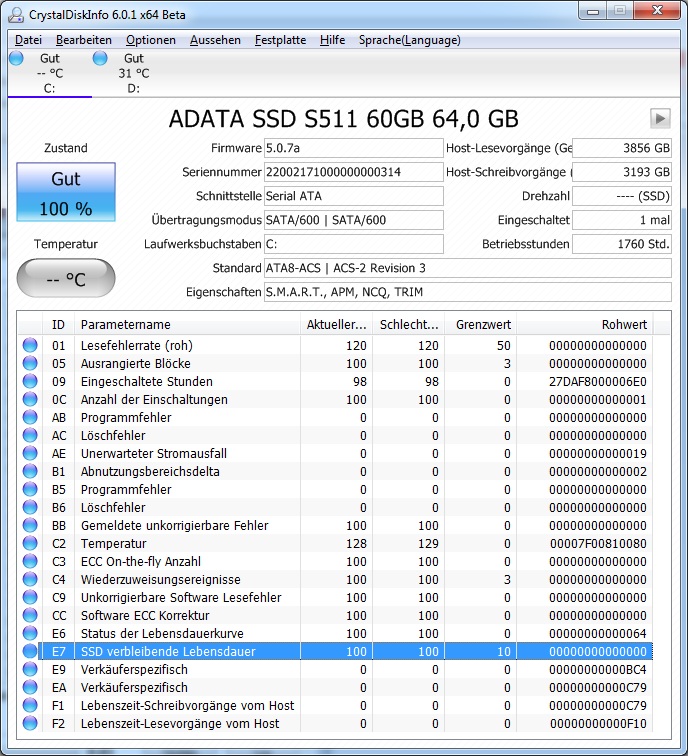Click the status orb for Eingeschaltete Stunden
Image resolution: width=688 pixels, height=756 pixels.
[30, 381]
